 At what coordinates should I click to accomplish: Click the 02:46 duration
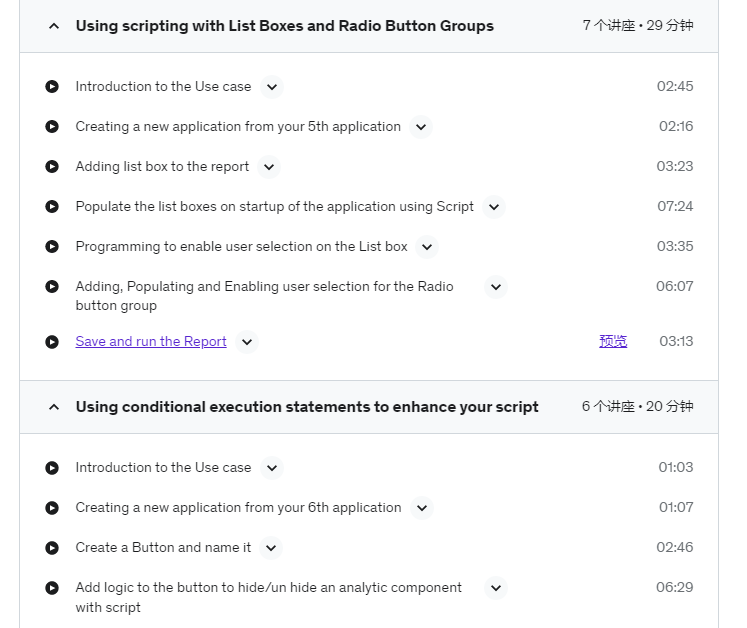tap(675, 547)
